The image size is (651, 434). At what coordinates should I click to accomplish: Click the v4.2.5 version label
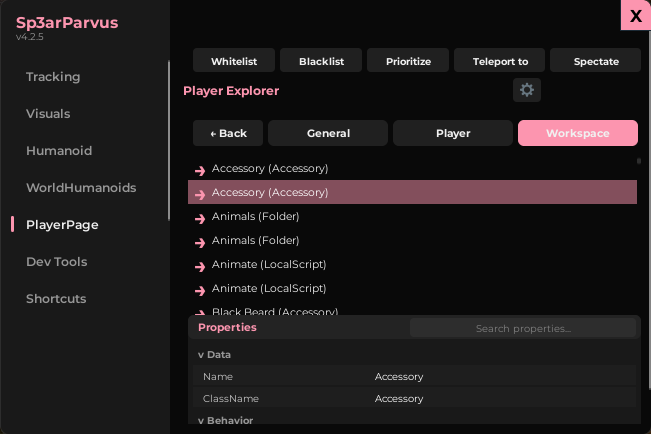click(29, 37)
